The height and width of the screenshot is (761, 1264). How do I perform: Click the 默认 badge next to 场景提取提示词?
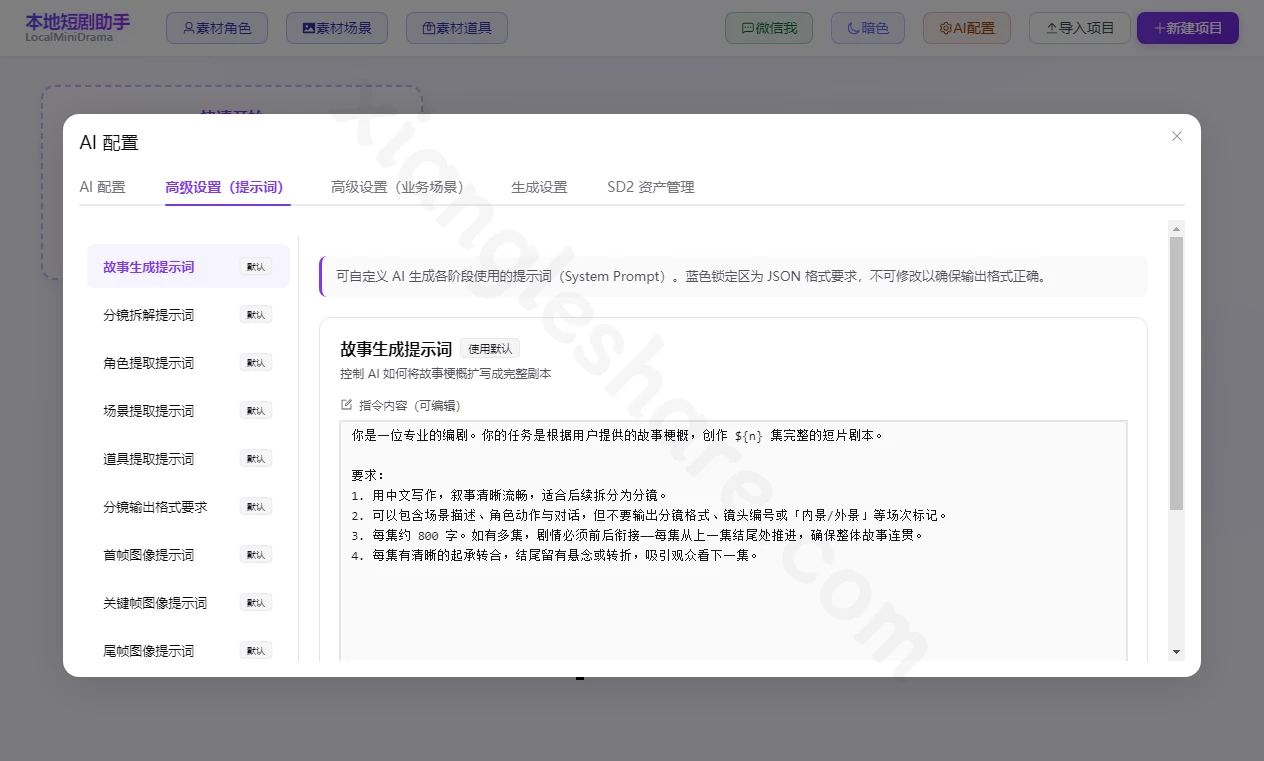tap(256, 411)
